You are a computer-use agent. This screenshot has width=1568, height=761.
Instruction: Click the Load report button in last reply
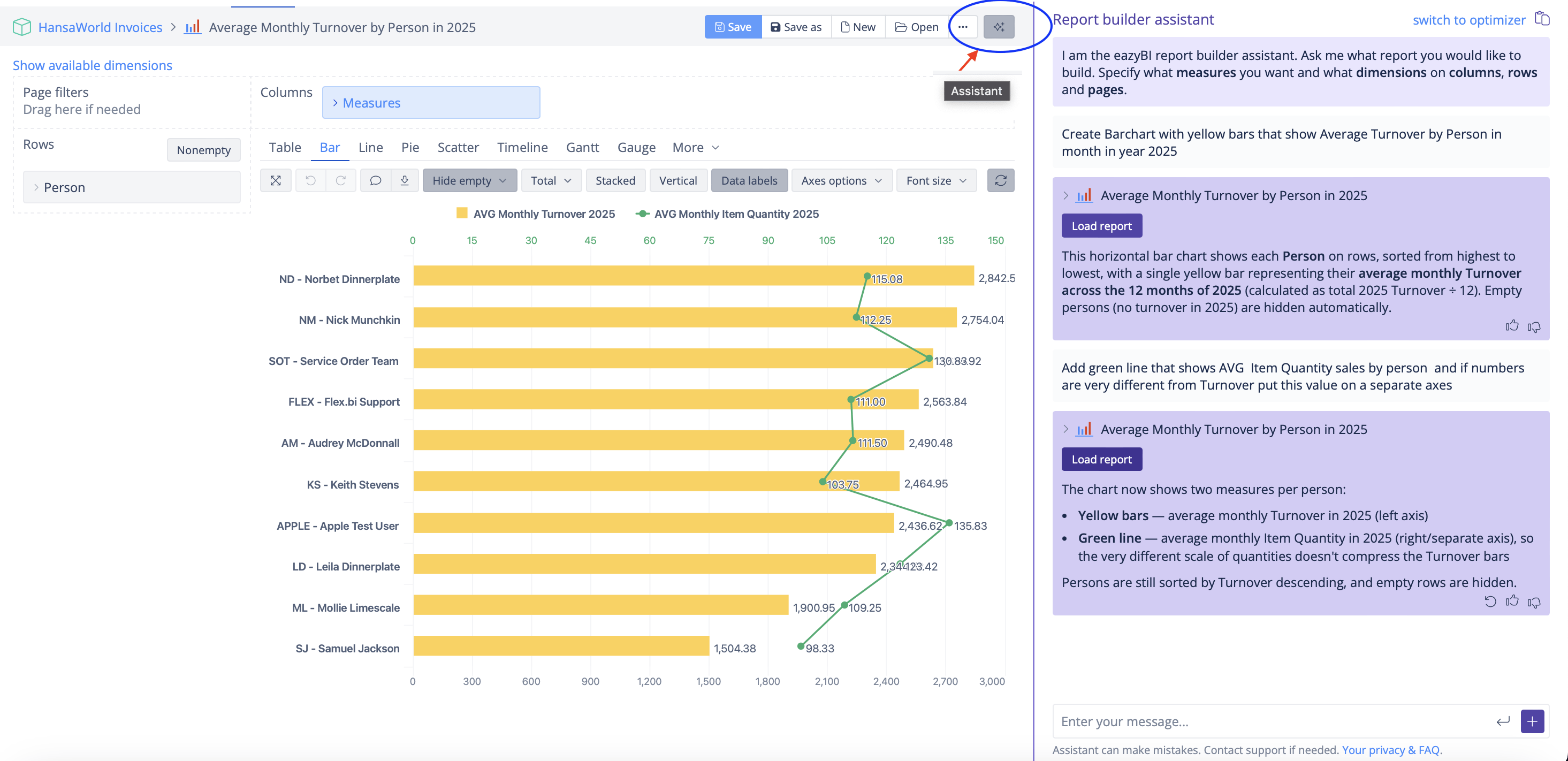[x=1101, y=459]
